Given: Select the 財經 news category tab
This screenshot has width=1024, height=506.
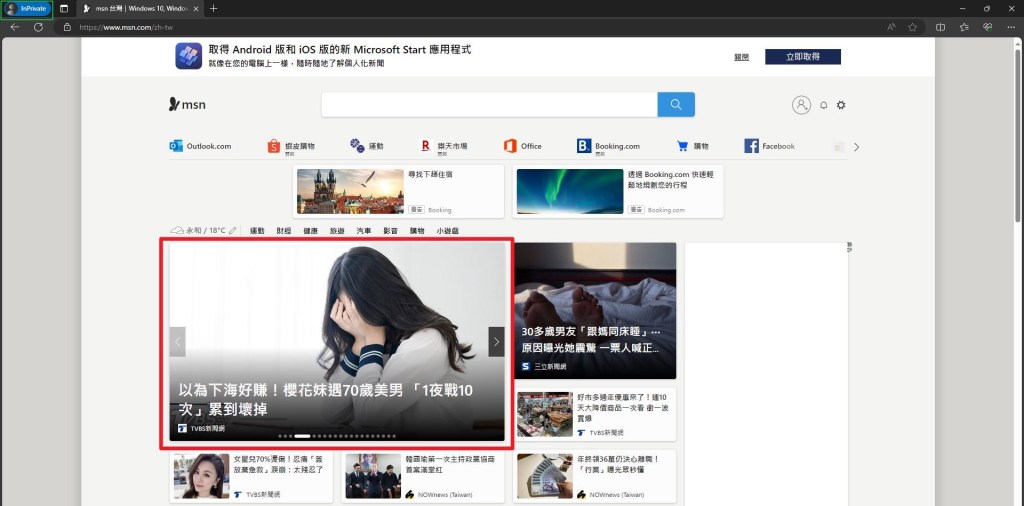Looking at the screenshot, I should [x=284, y=231].
